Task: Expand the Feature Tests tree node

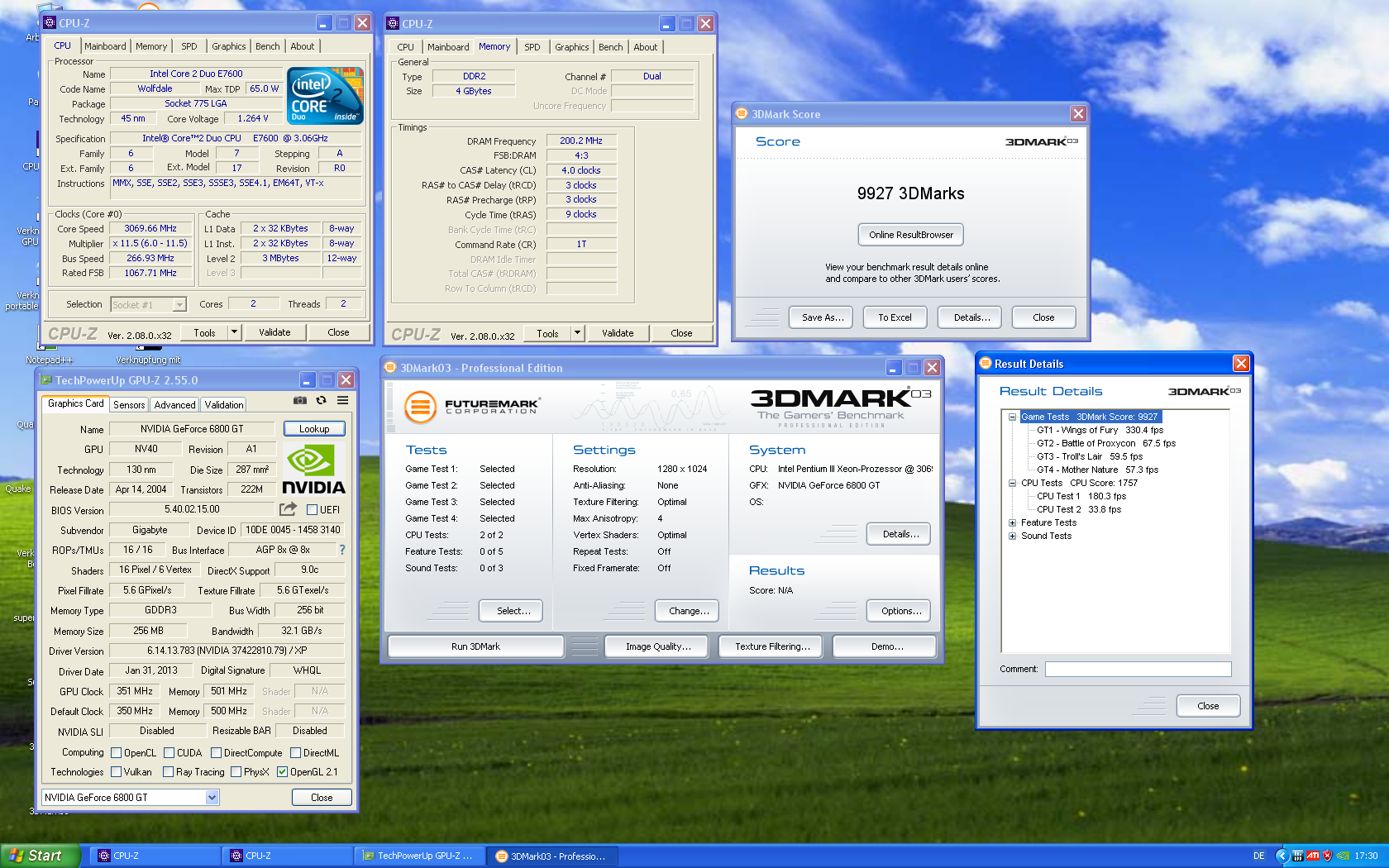Action: click(x=1012, y=522)
